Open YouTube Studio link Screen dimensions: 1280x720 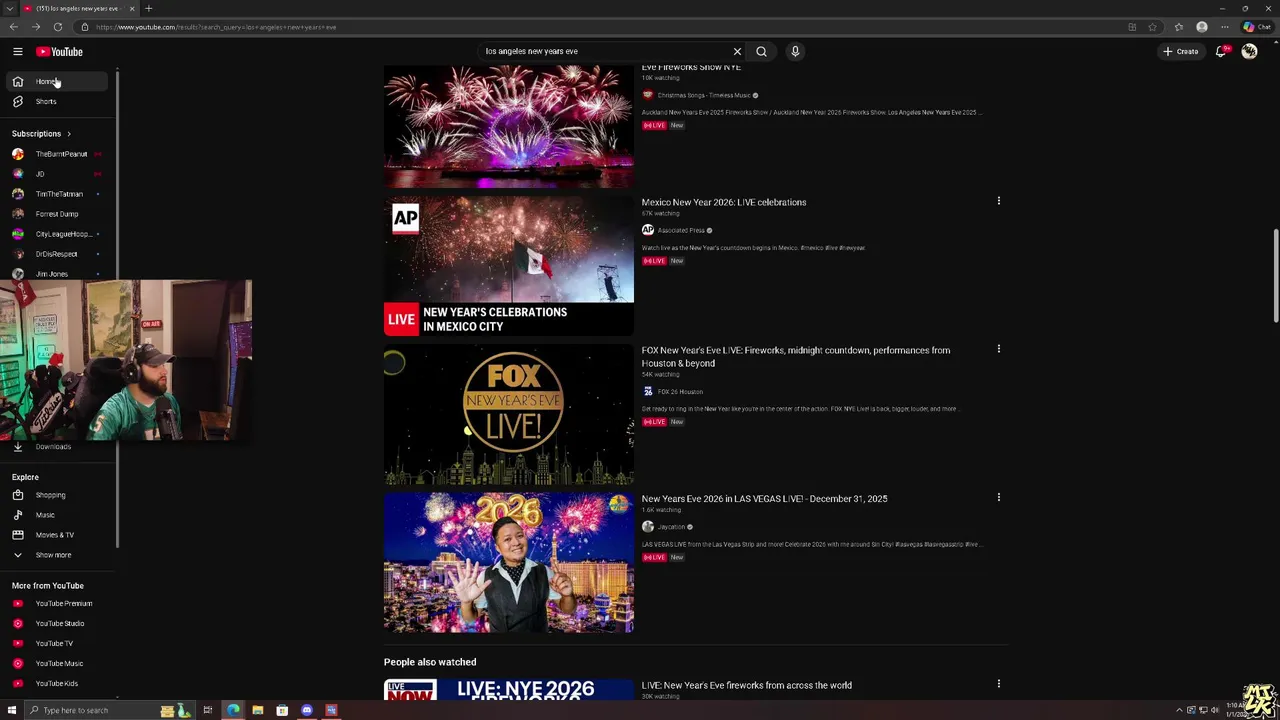[58, 623]
